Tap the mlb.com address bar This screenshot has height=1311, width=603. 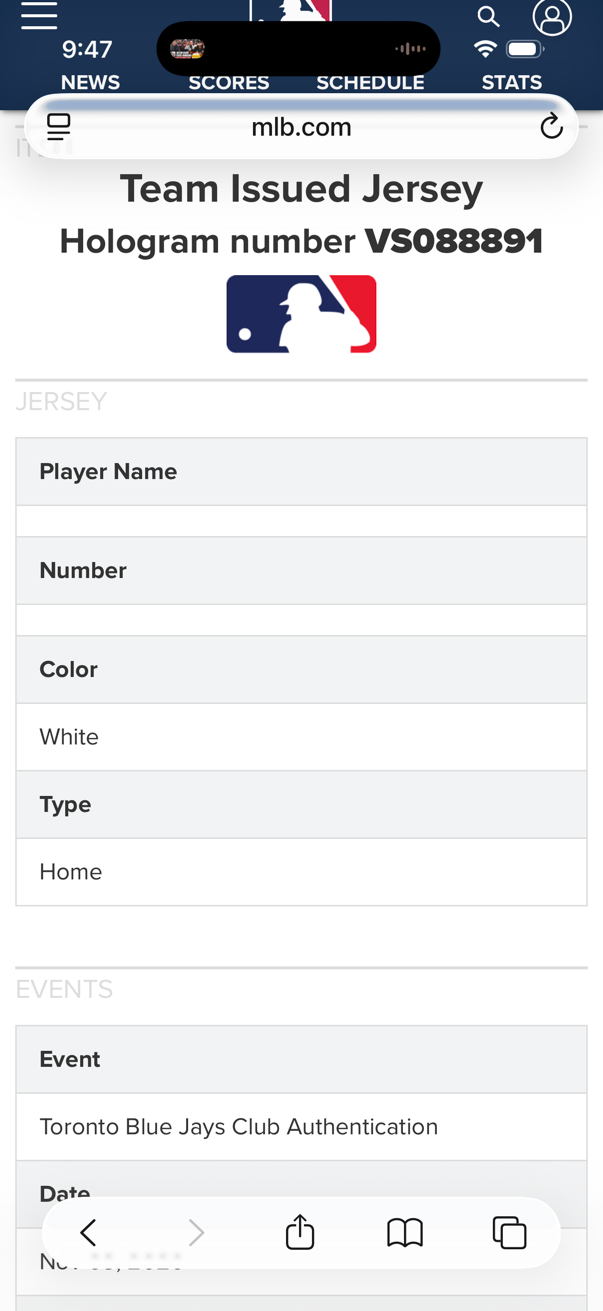[301, 127]
